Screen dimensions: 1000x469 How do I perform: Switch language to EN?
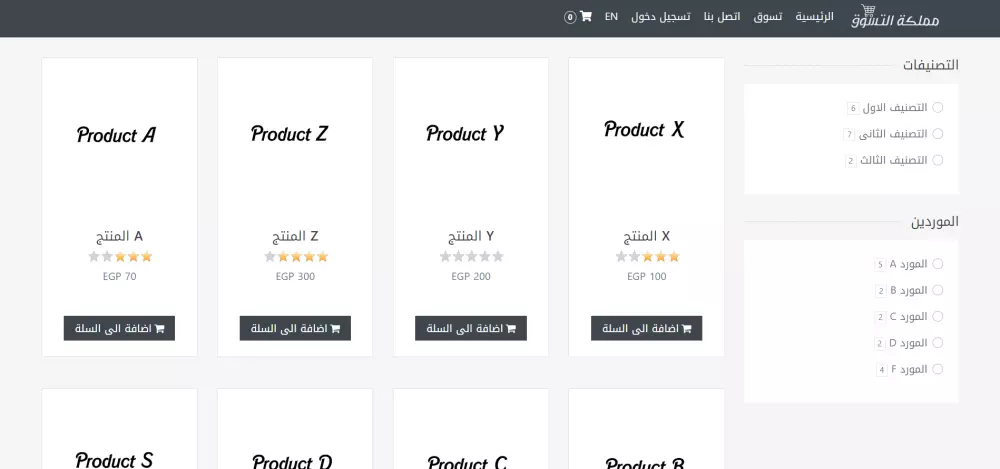611,17
